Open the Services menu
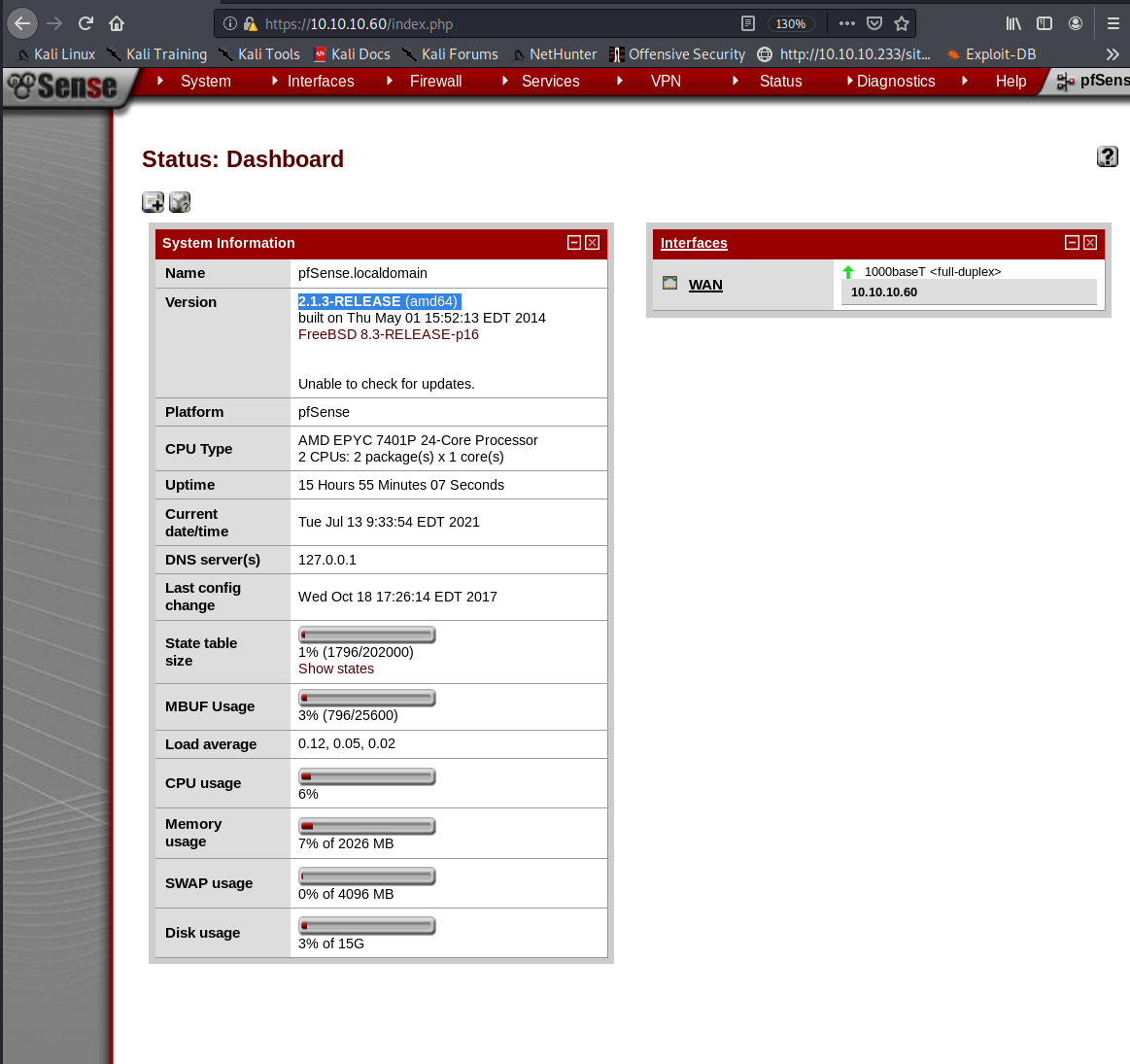 [550, 82]
